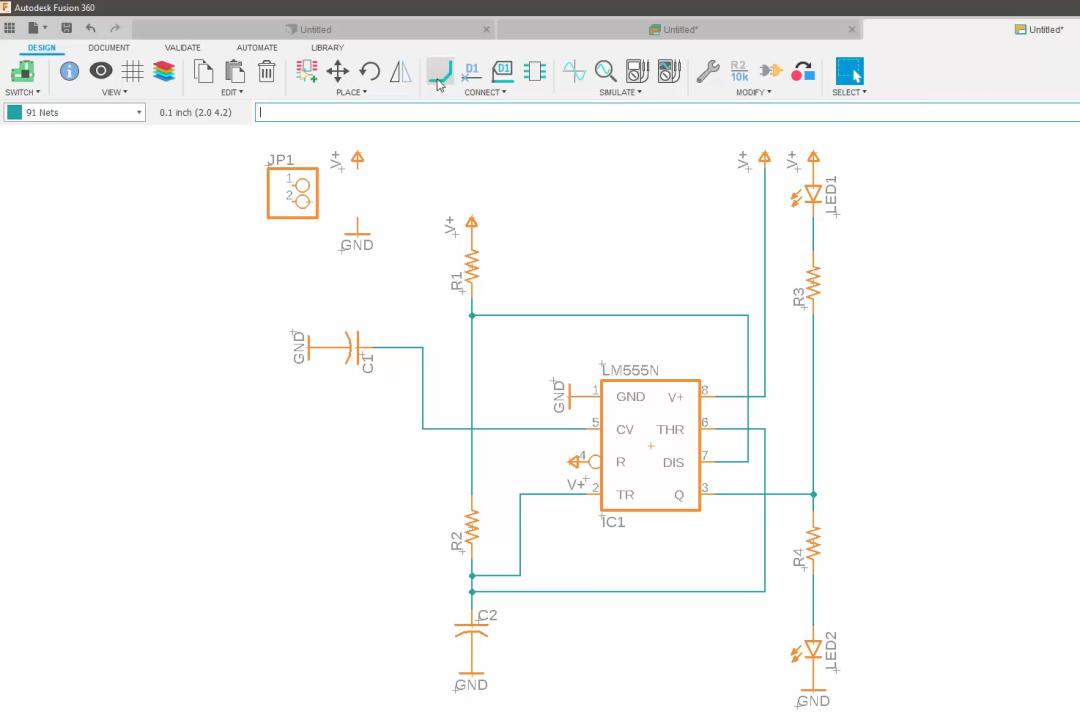Switch to the LIBRARY tab
The image size is (1080, 728).
(x=327, y=48)
